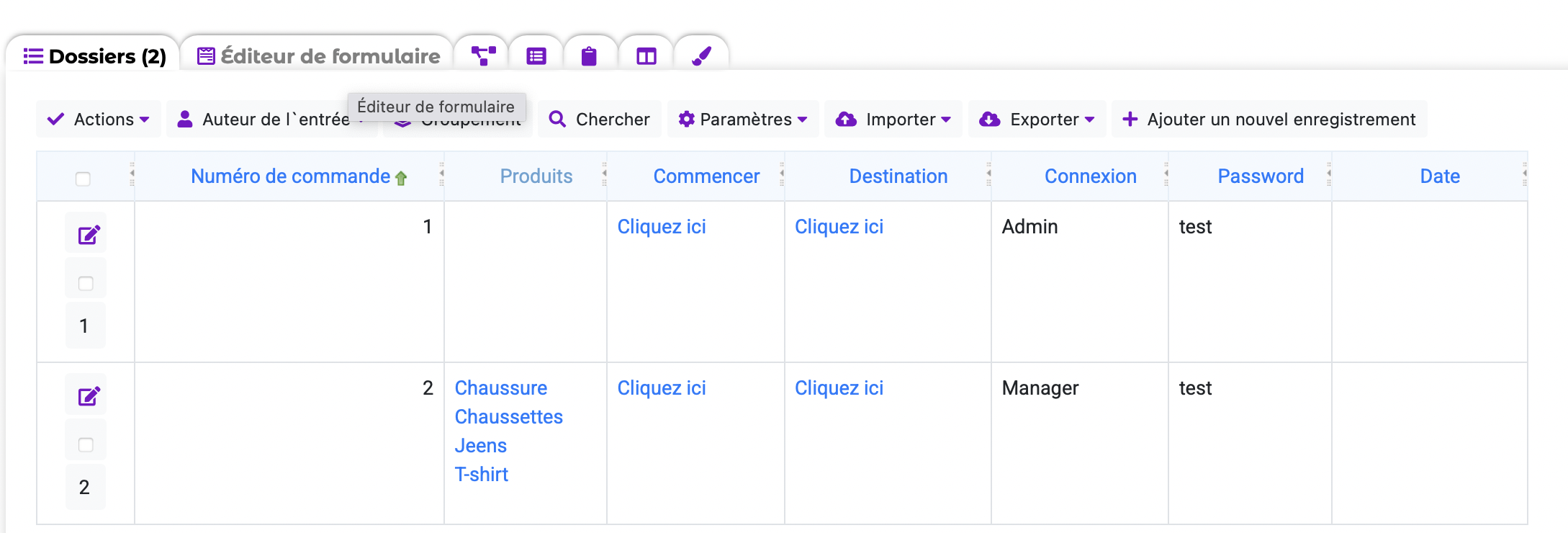Click edit pencil icon for record 2
This screenshot has height=533, width=1568.
89,395
